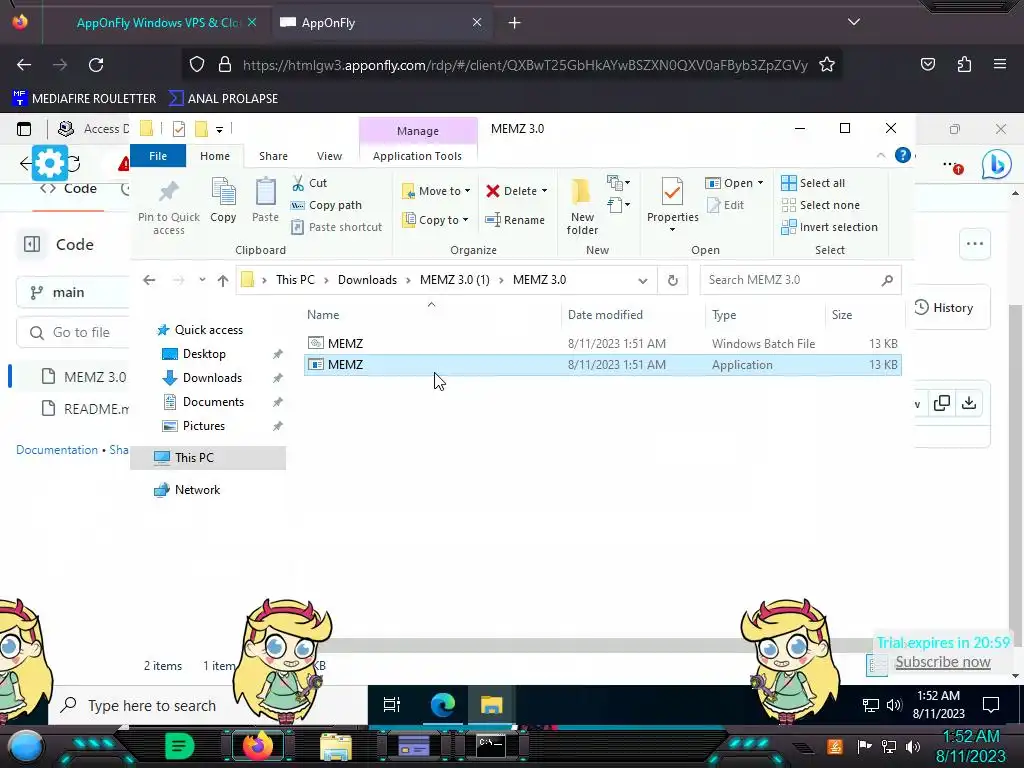The width and height of the screenshot is (1024, 768).
Task: Open the Copy to dropdown
Action: tap(436, 220)
